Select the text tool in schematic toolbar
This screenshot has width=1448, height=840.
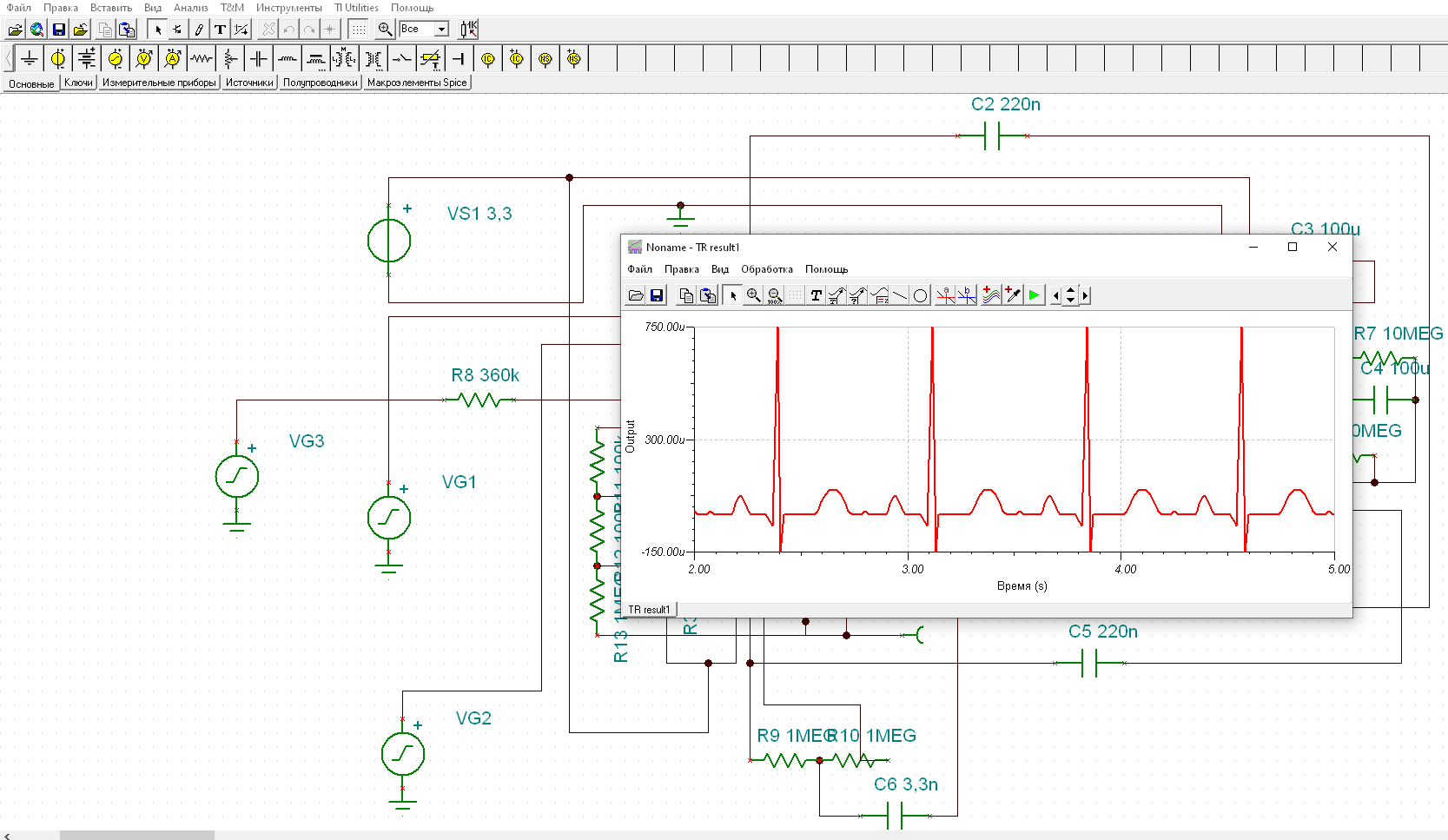tap(221, 30)
